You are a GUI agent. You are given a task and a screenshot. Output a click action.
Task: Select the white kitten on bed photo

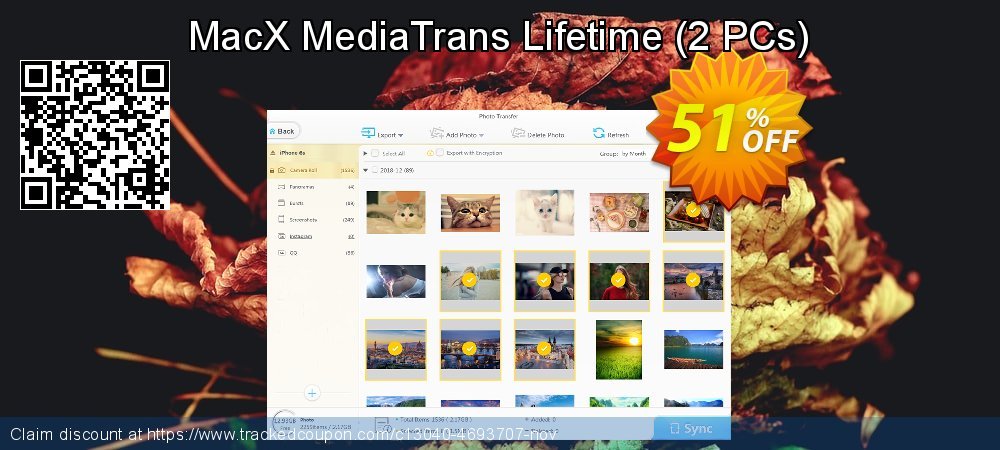[395, 212]
